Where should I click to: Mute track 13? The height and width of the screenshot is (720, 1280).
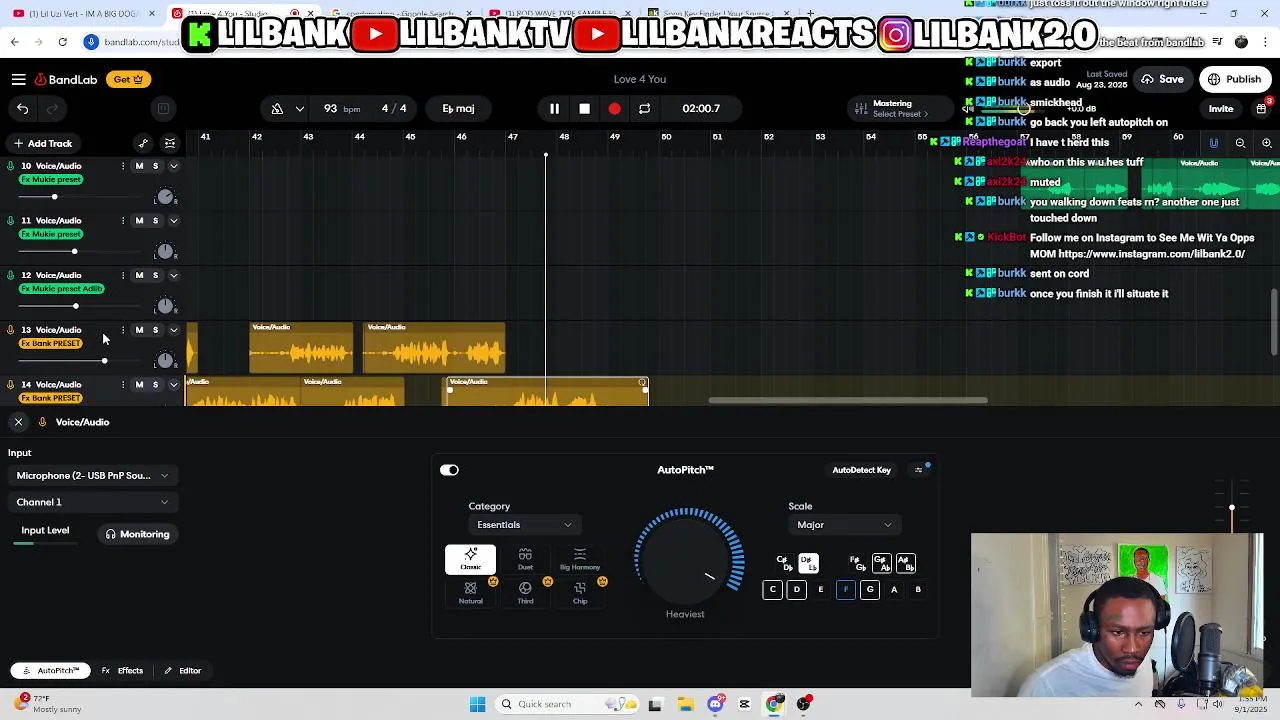point(139,330)
